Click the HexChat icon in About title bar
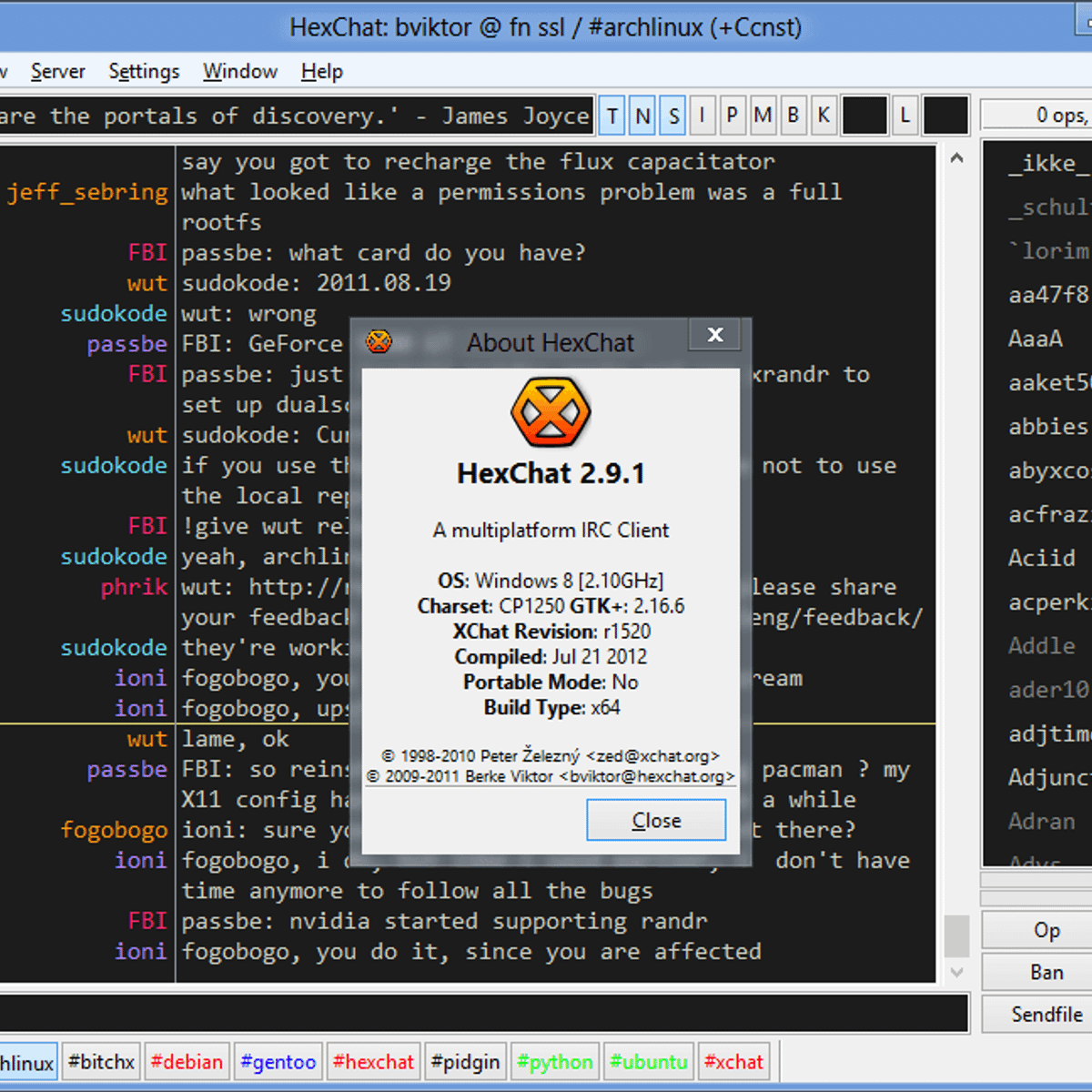 pyautogui.click(x=379, y=342)
